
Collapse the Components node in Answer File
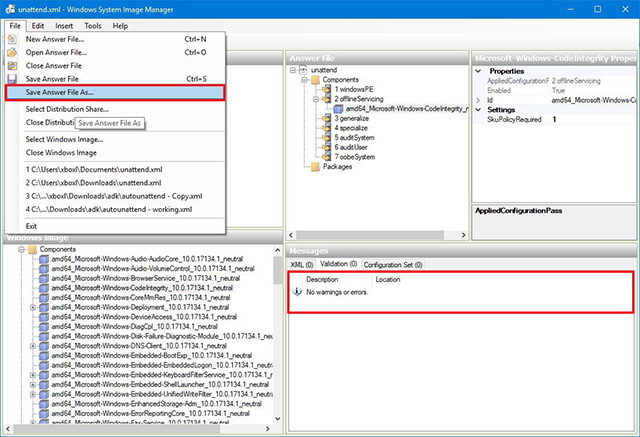[x=304, y=80]
